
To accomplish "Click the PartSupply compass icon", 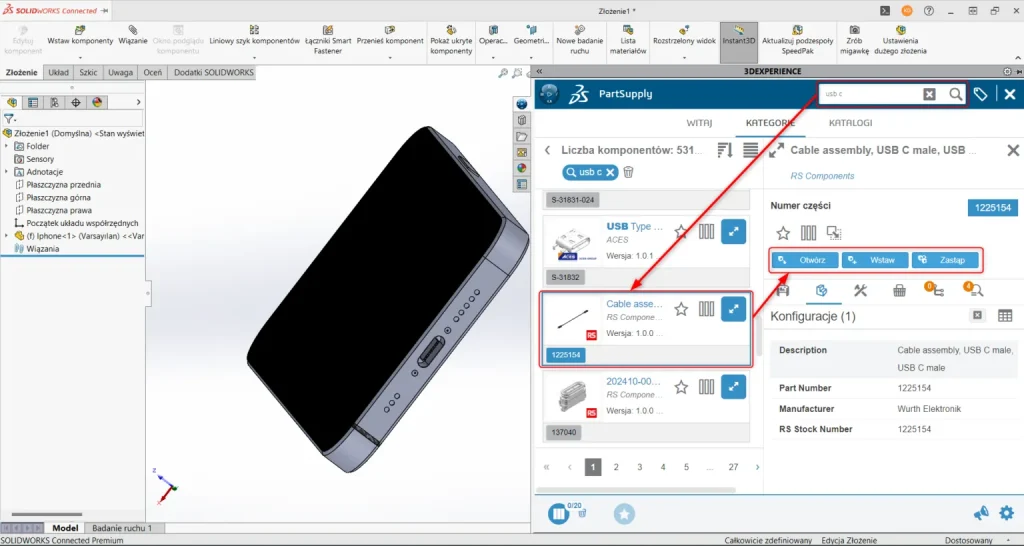I will tap(550, 94).
